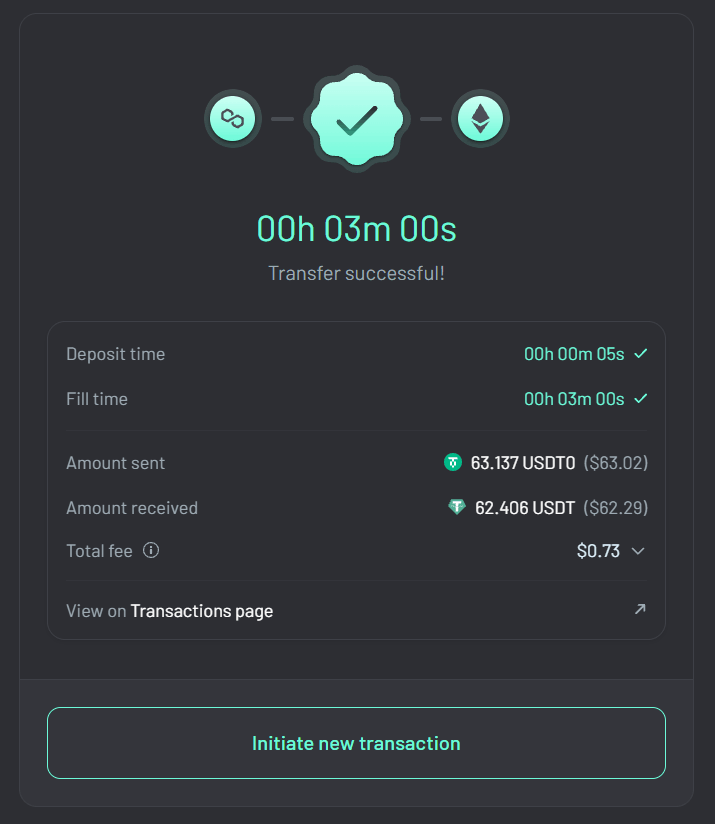Click the Deposit time checkmark
Viewport: 715px width, 824px height.
point(641,354)
